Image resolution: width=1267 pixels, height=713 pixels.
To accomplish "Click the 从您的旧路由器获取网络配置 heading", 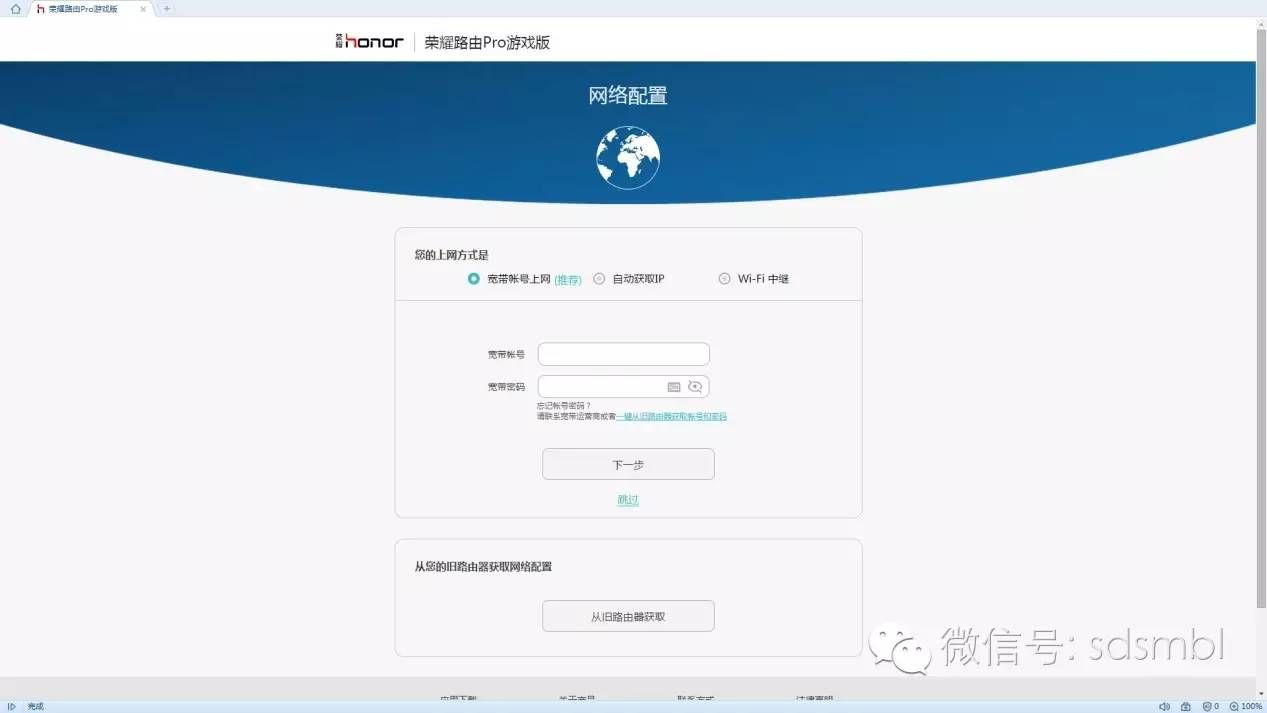I will pyautogui.click(x=483, y=566).
